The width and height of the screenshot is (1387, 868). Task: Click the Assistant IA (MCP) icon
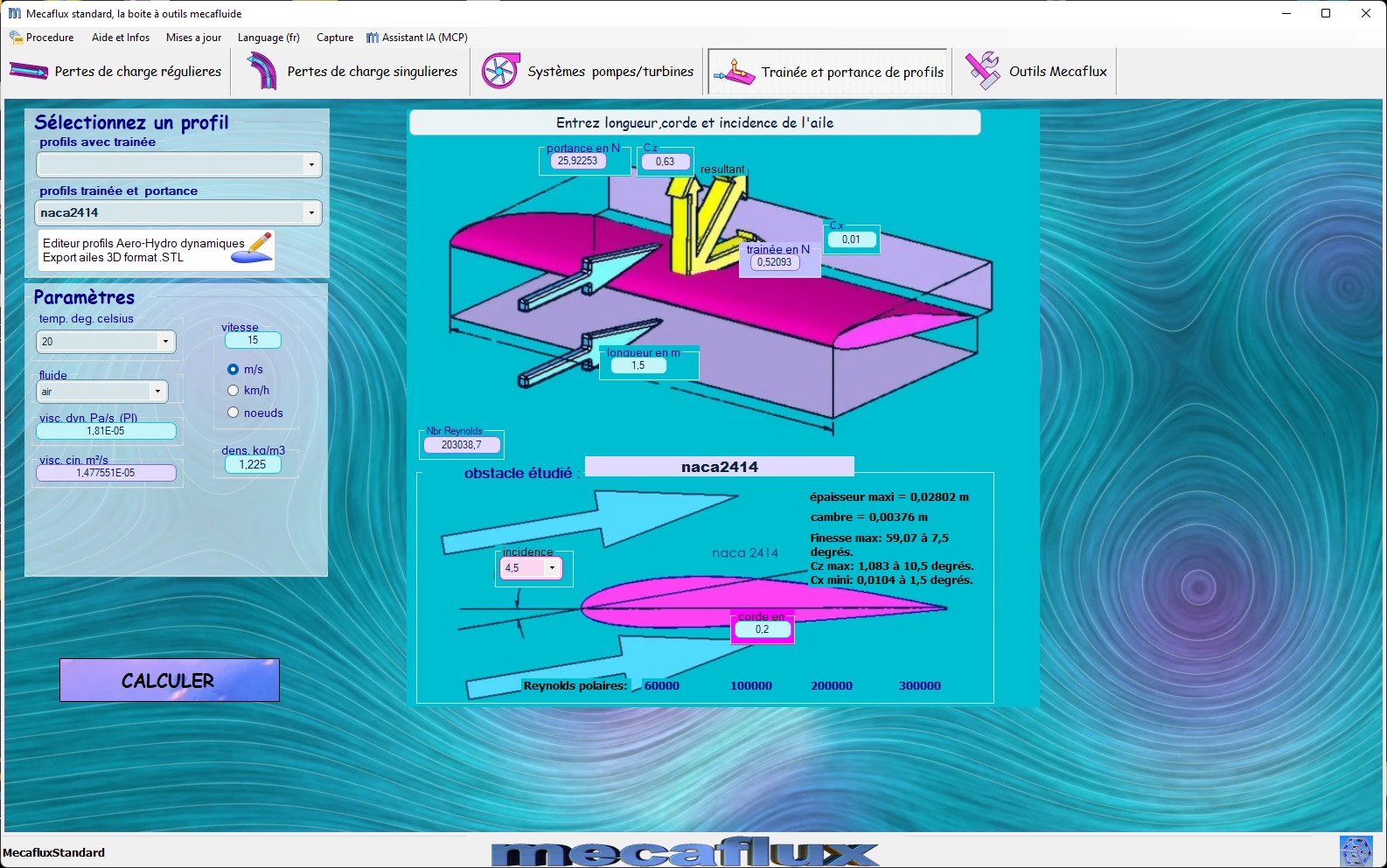373,38
